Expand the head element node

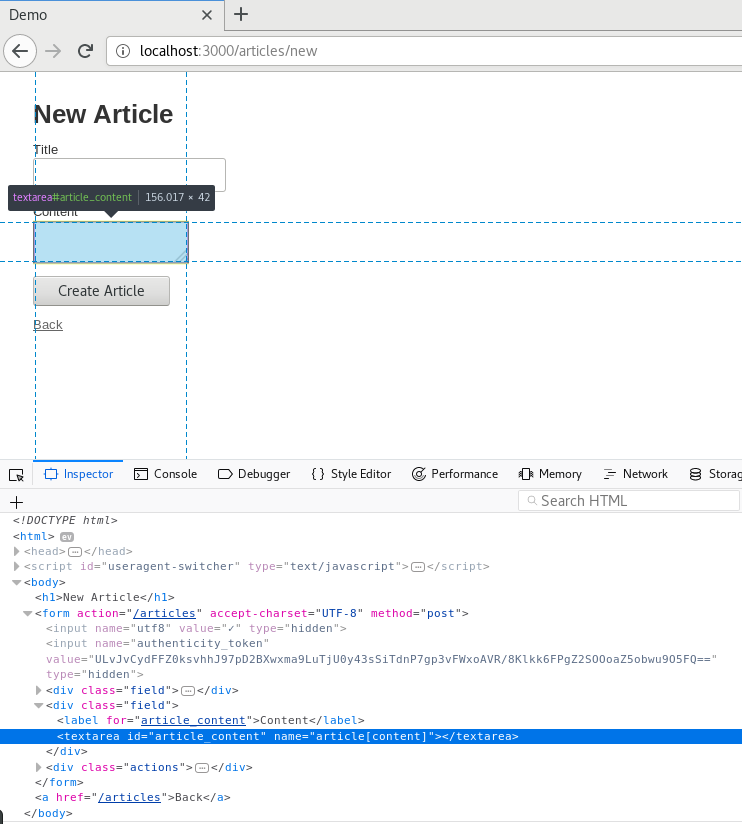click(17, 552)
